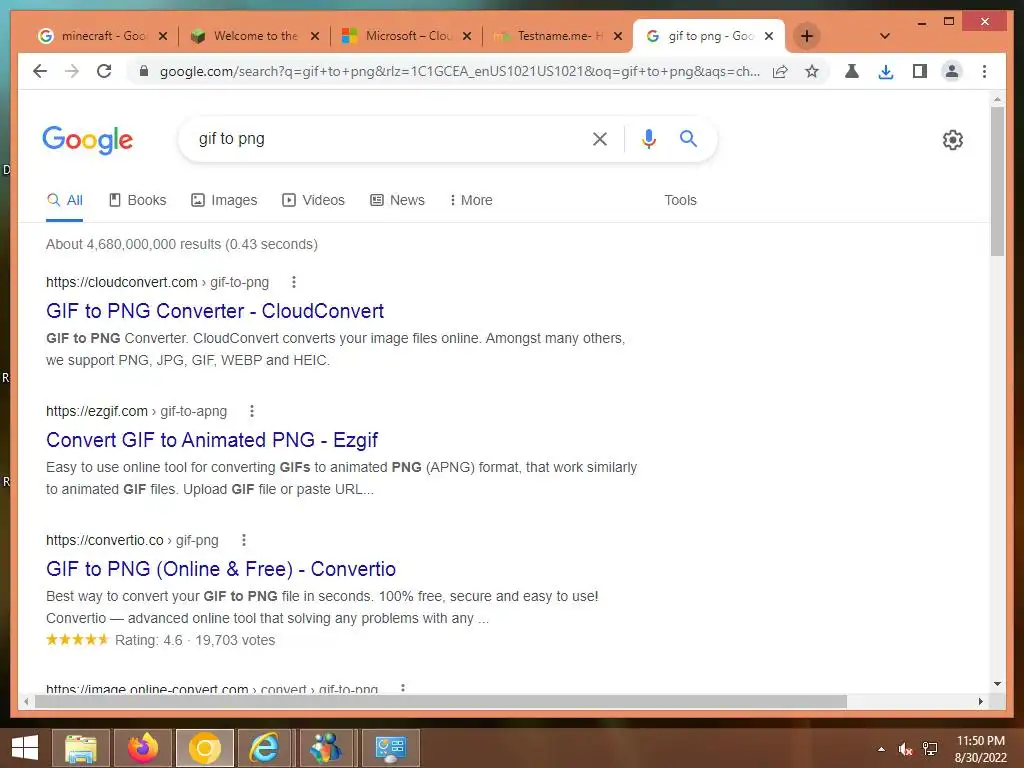Click the scrollbar up arrow
Image resolution: width=1024 pixels, height=768 pixels.
pos(997,99)
